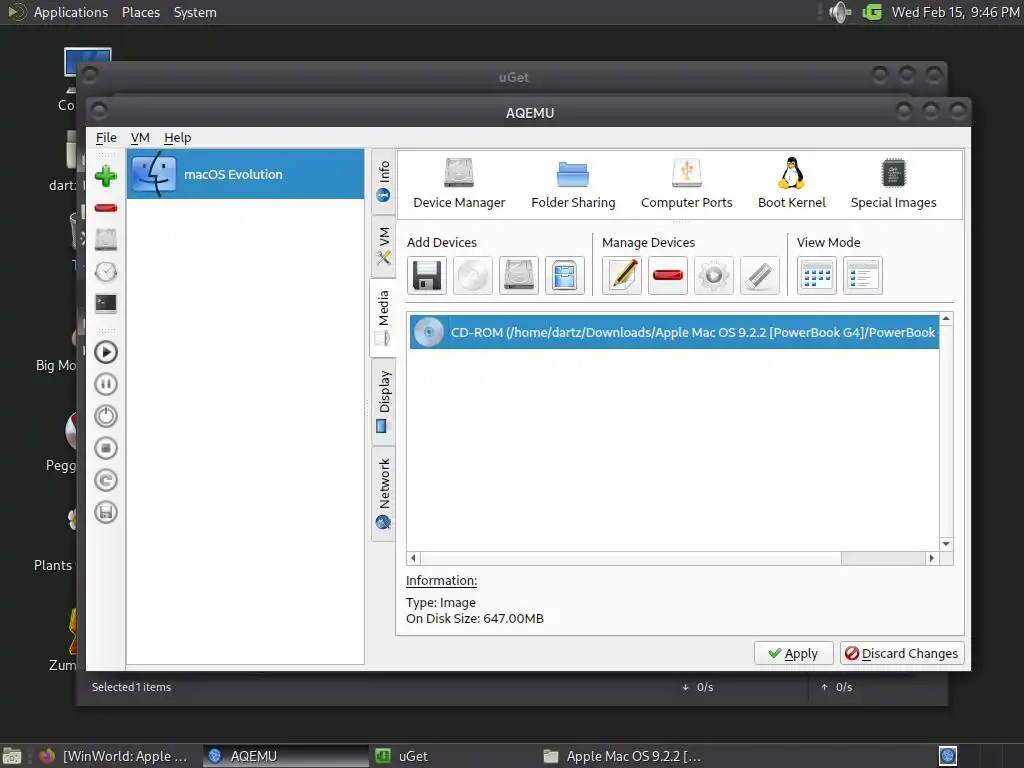The width and height of the screenshot is (1024, 768).
Task: Delete VM using red minus in sidebar
Action: [106, 208]
